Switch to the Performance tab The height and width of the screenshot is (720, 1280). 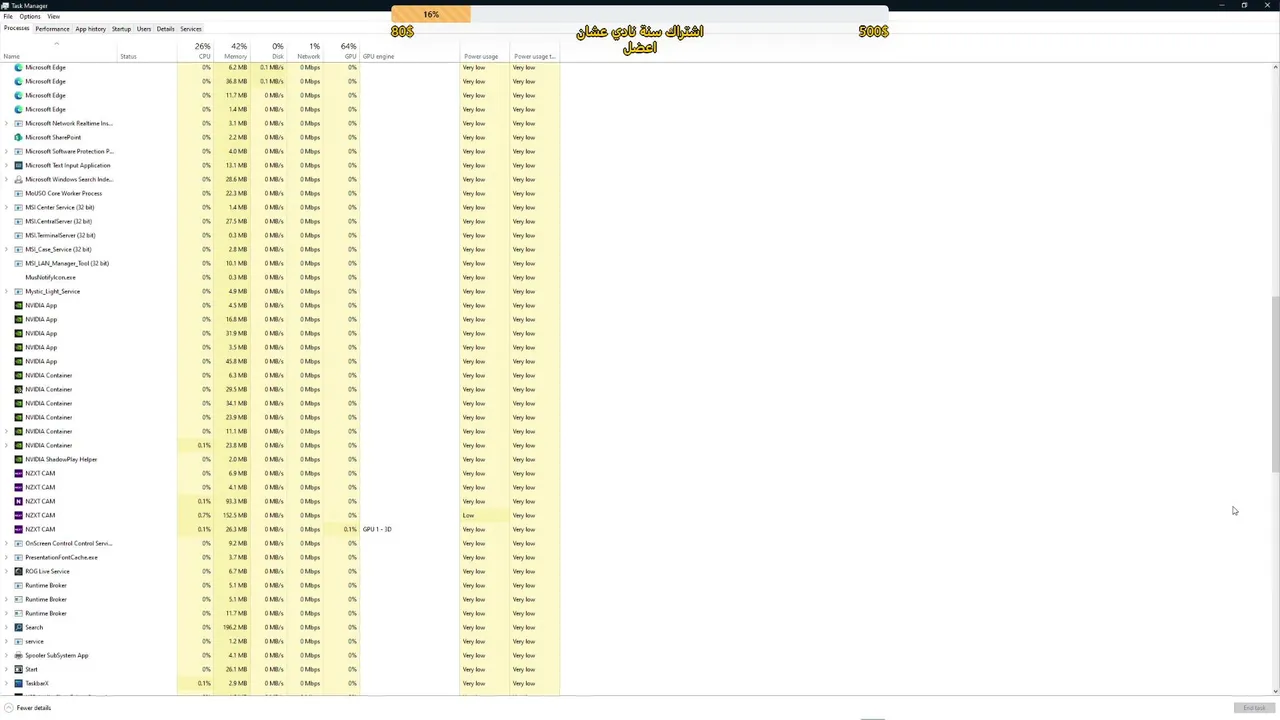52,29
